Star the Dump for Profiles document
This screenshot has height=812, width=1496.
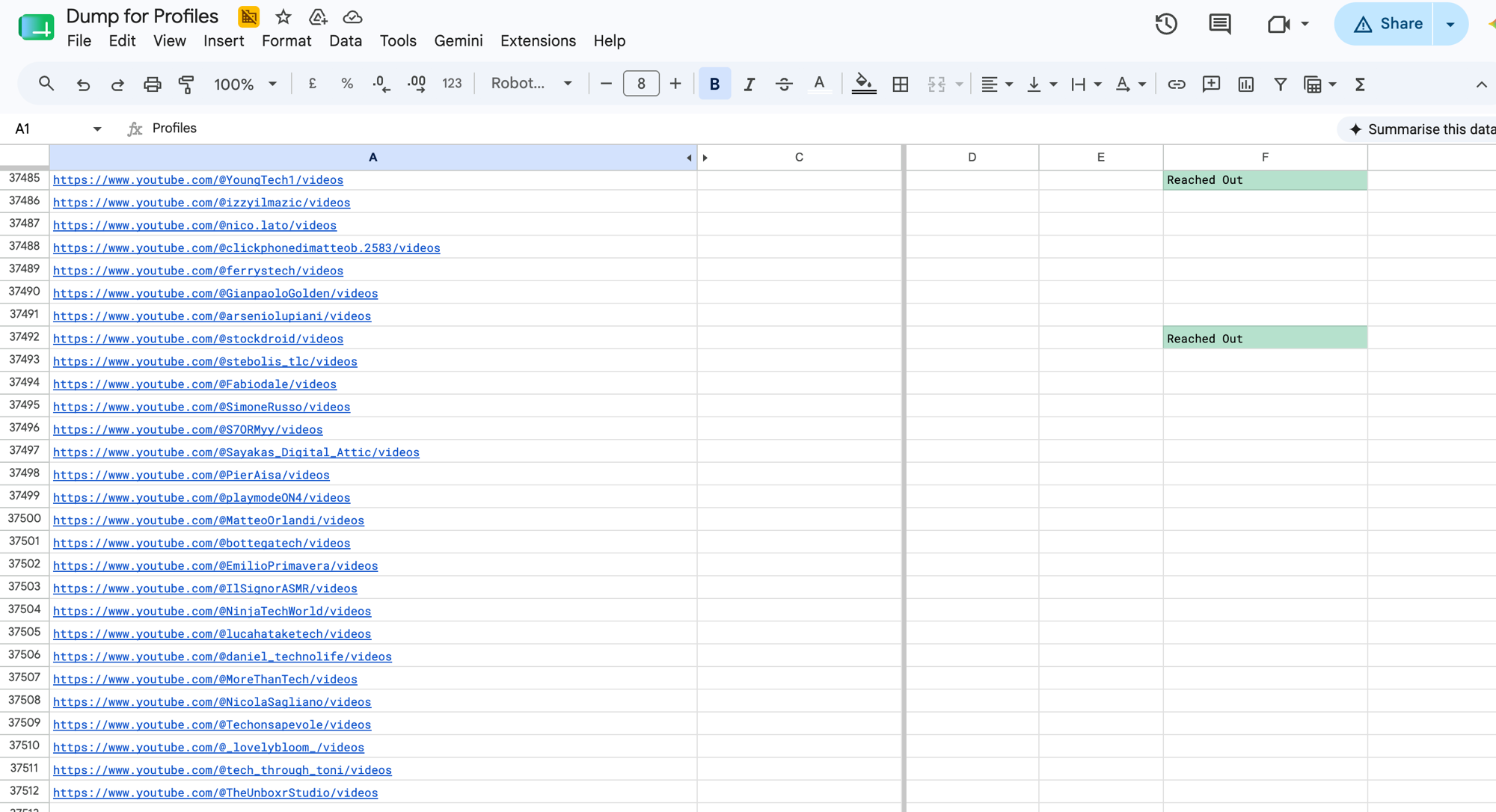(283, 16)
